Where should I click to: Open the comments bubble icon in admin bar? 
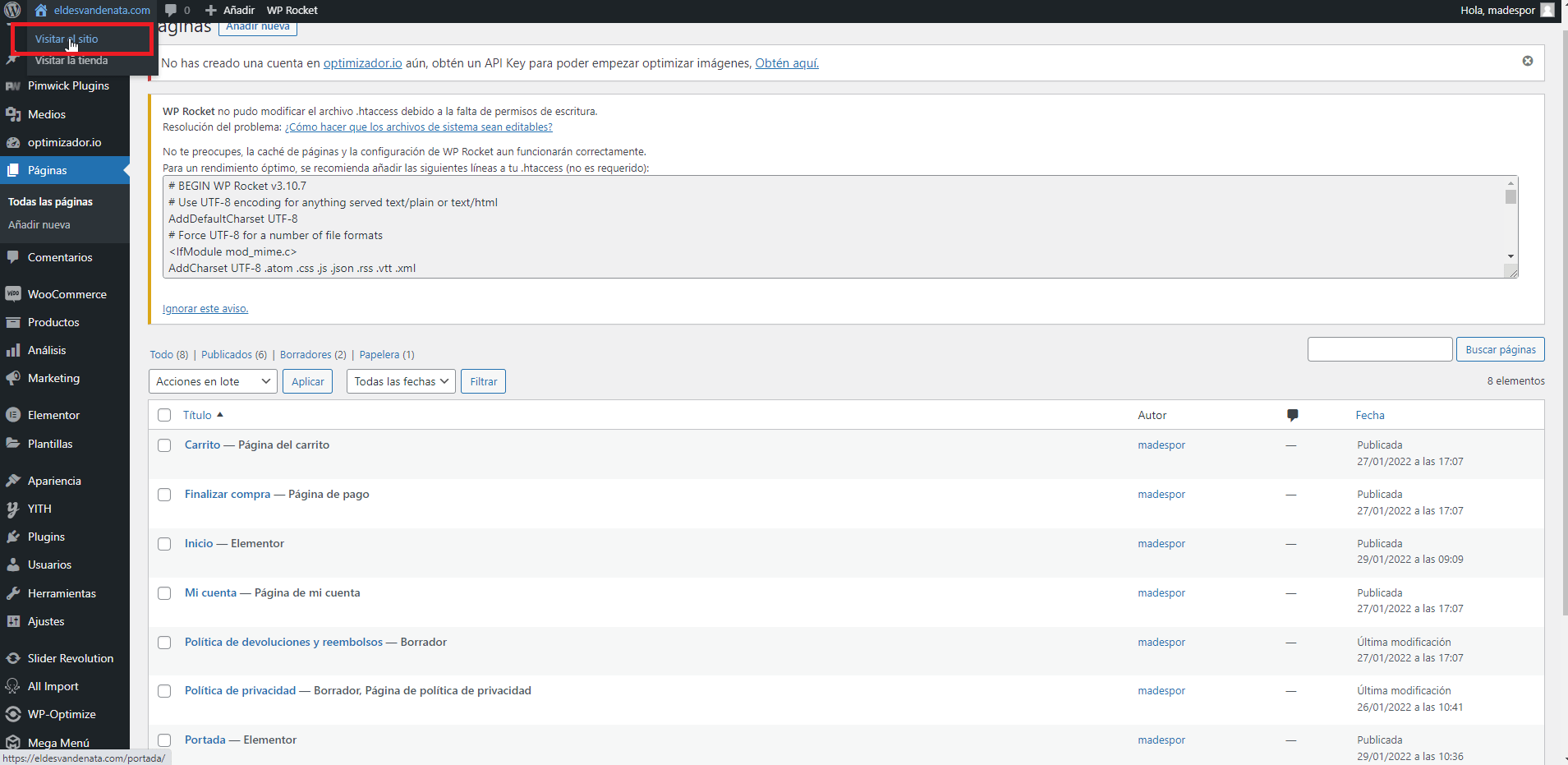[x=171, y=10]
